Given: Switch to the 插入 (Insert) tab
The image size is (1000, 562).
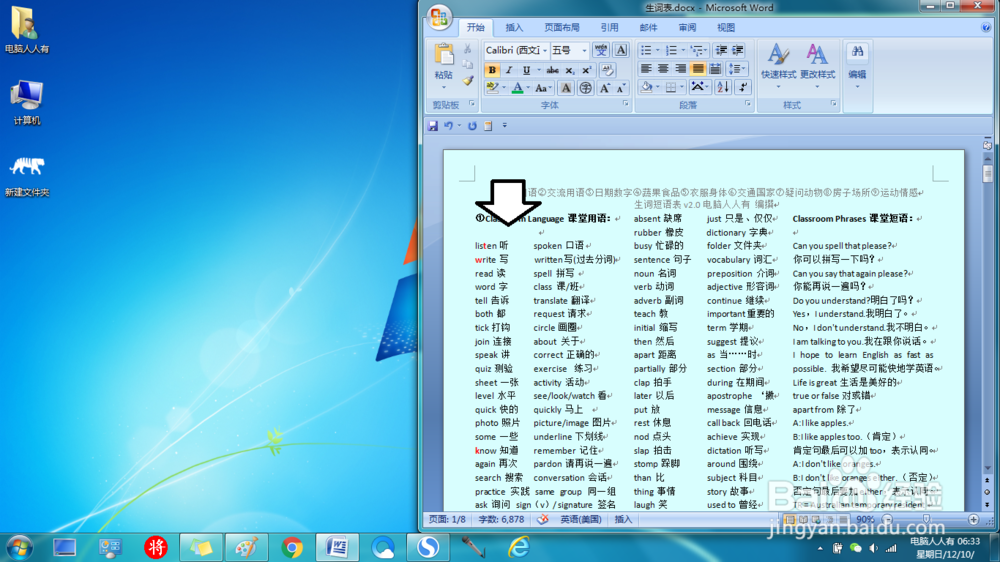Looking at the screenshot, I should tap(514, 27).
